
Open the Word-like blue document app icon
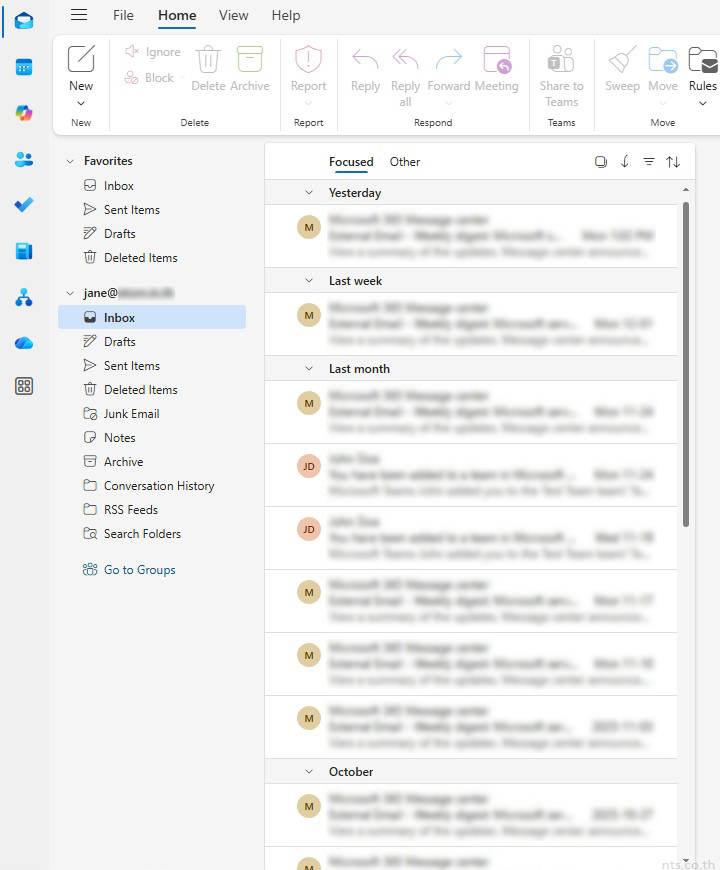pos(24,251)
